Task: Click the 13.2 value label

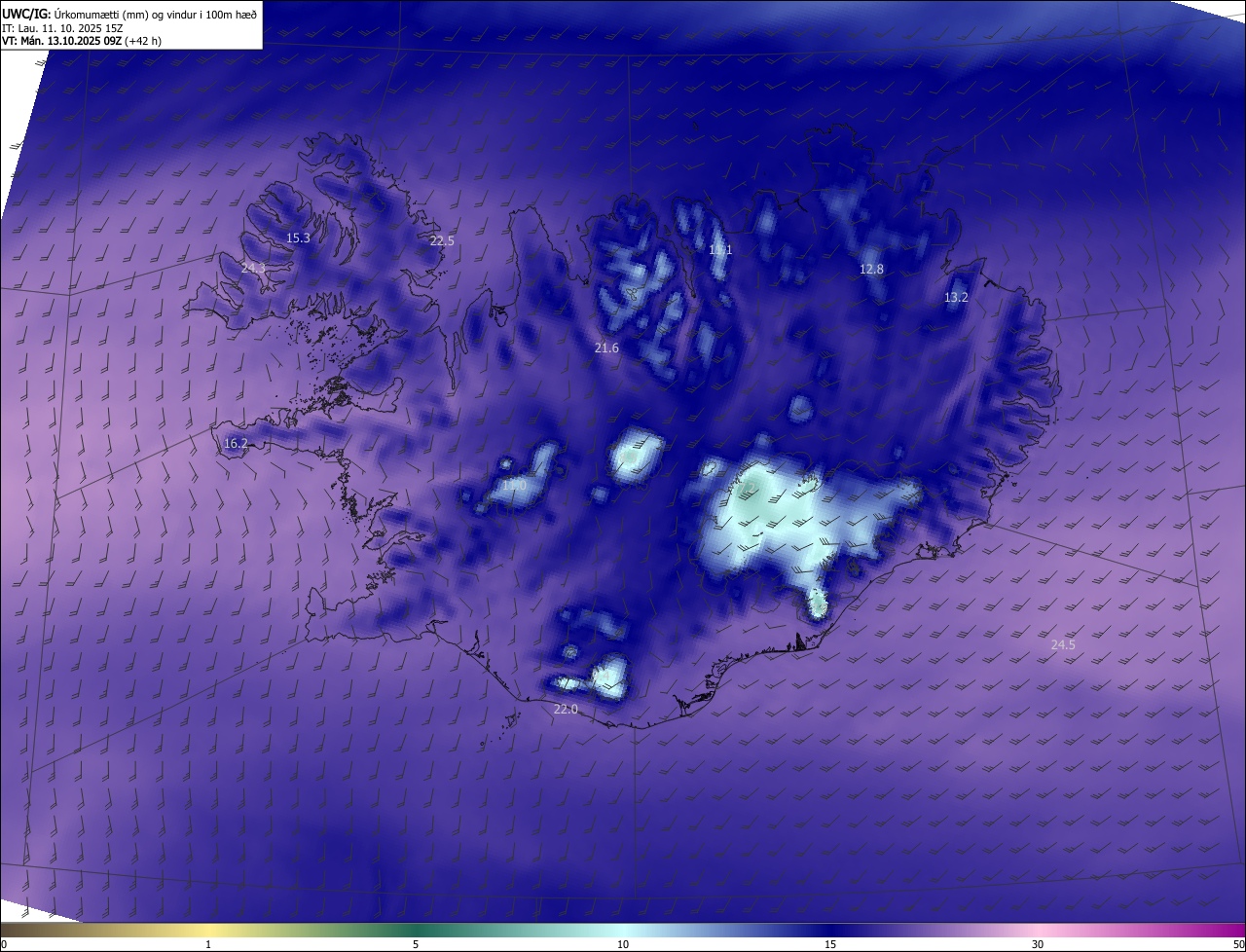Action: click(x=956, y=298)
